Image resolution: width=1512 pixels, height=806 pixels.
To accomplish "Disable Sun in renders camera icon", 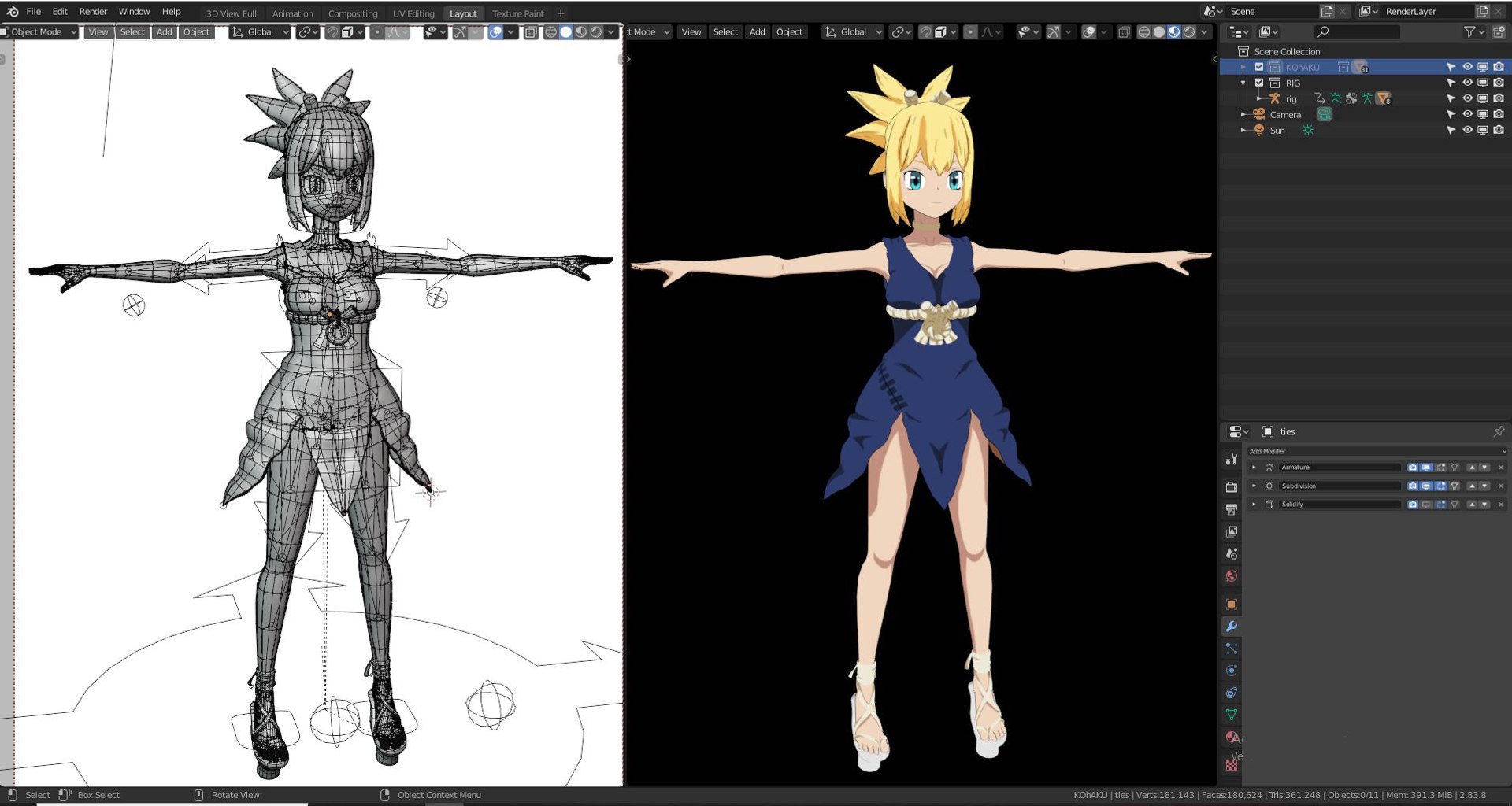I will 1499,130.
